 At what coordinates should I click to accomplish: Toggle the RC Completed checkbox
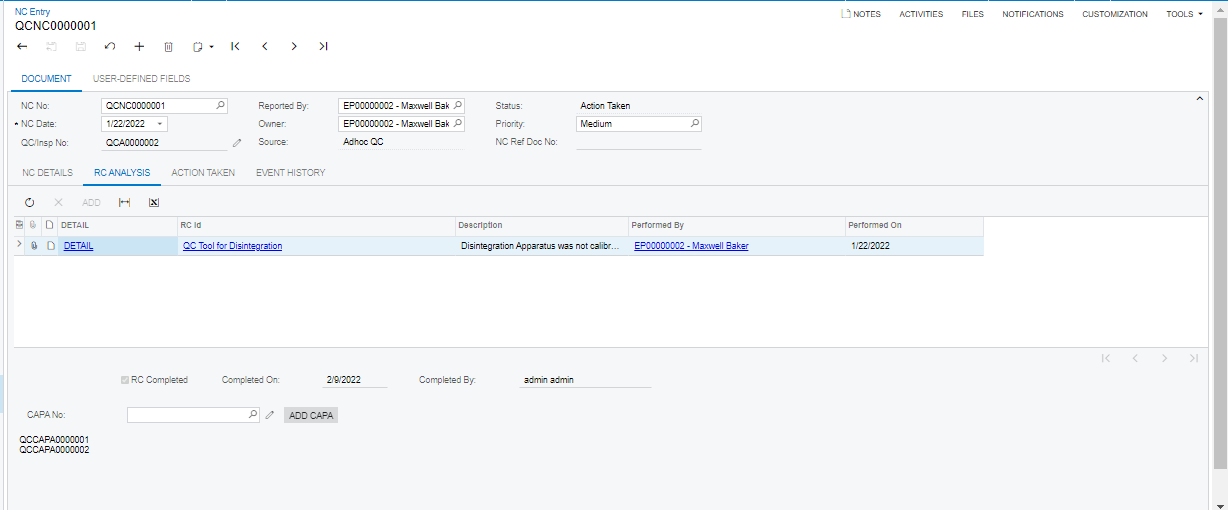125,380
